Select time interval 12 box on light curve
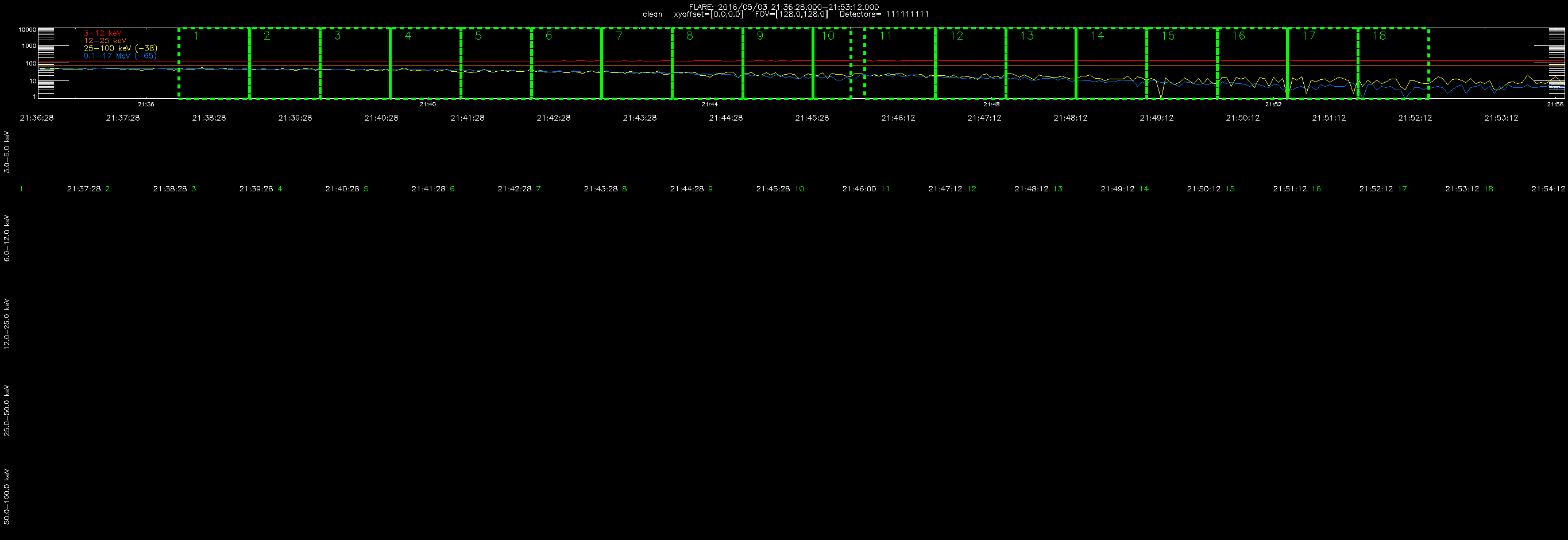 [970, 63]
